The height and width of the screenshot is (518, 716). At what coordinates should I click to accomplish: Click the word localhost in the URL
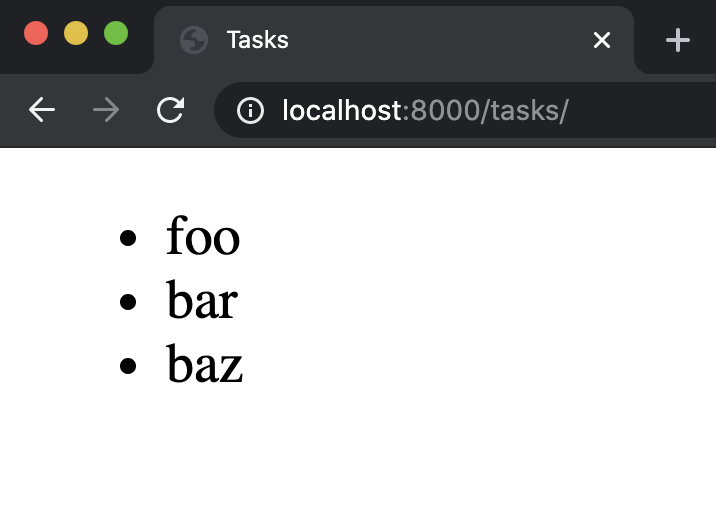tap(341, 110)
